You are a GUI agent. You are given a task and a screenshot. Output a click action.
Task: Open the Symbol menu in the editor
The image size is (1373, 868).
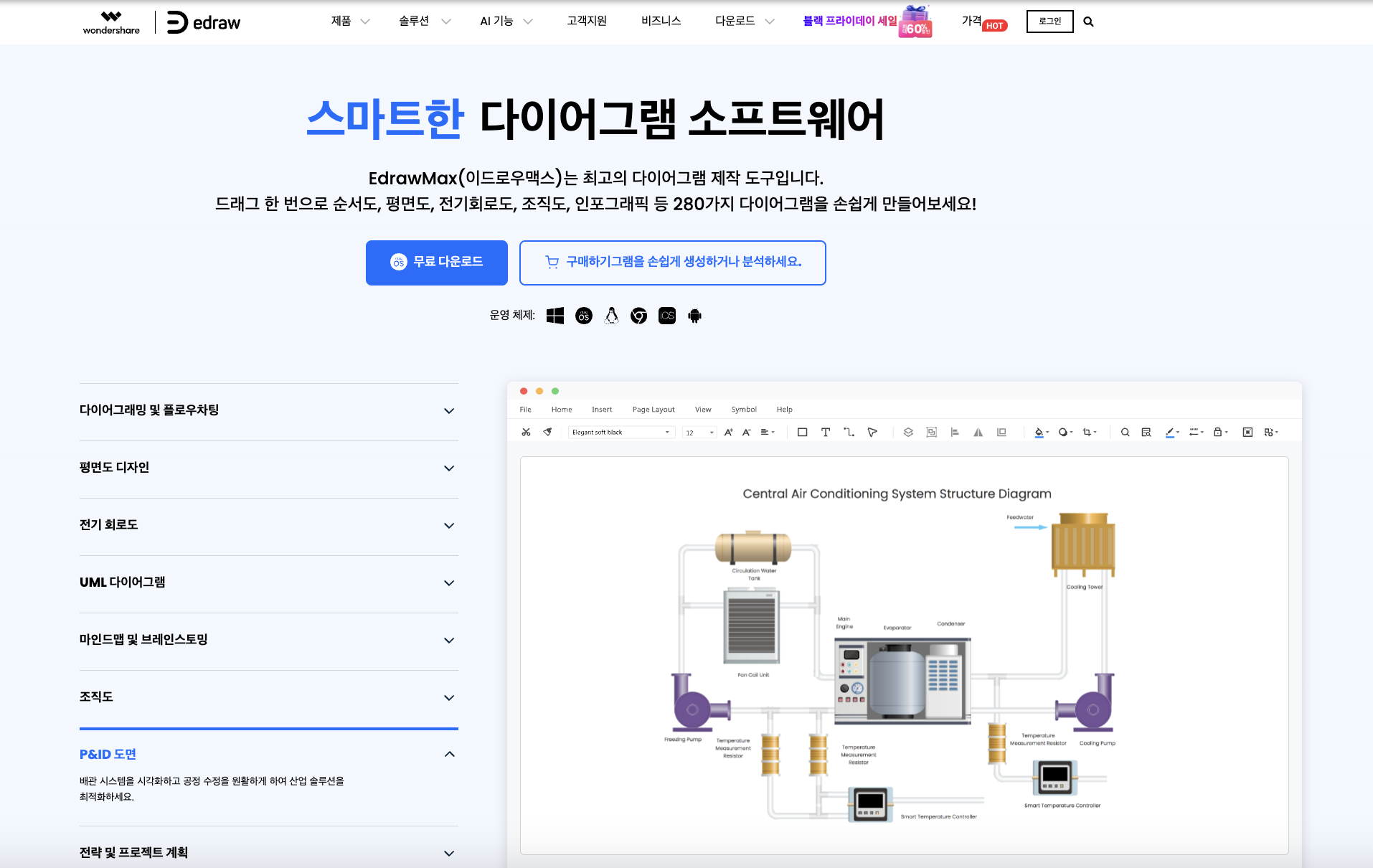[x=744, y=410]
